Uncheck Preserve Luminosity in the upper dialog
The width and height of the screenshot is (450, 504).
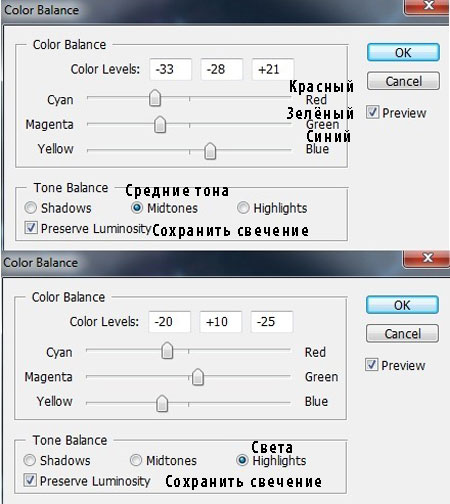pos(31,228)
